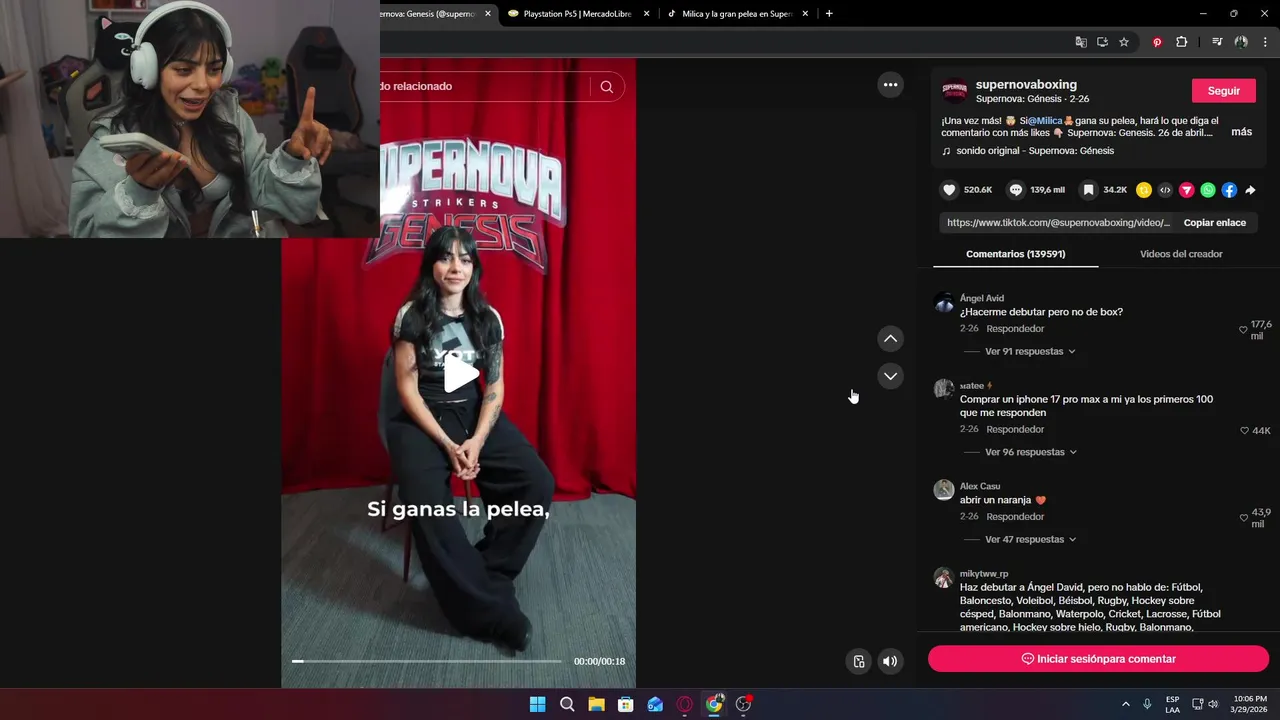Open the Chrome profile avatar
Screen dimensions: 1280x720
coord(1241,42)
